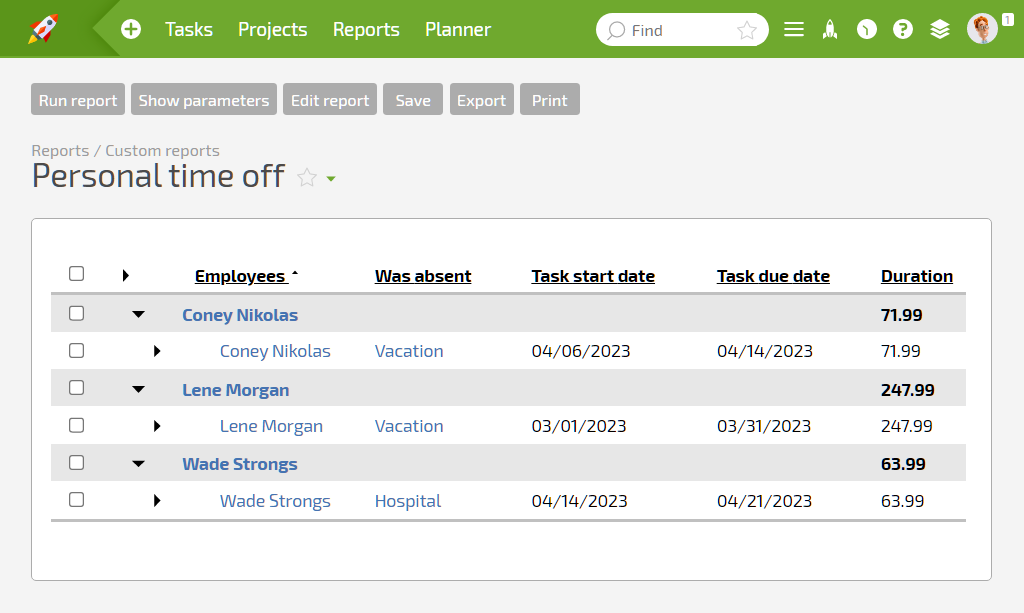Collapse the Coney Nikolas group
The image size is (1024, 613).
pos(138,314)
